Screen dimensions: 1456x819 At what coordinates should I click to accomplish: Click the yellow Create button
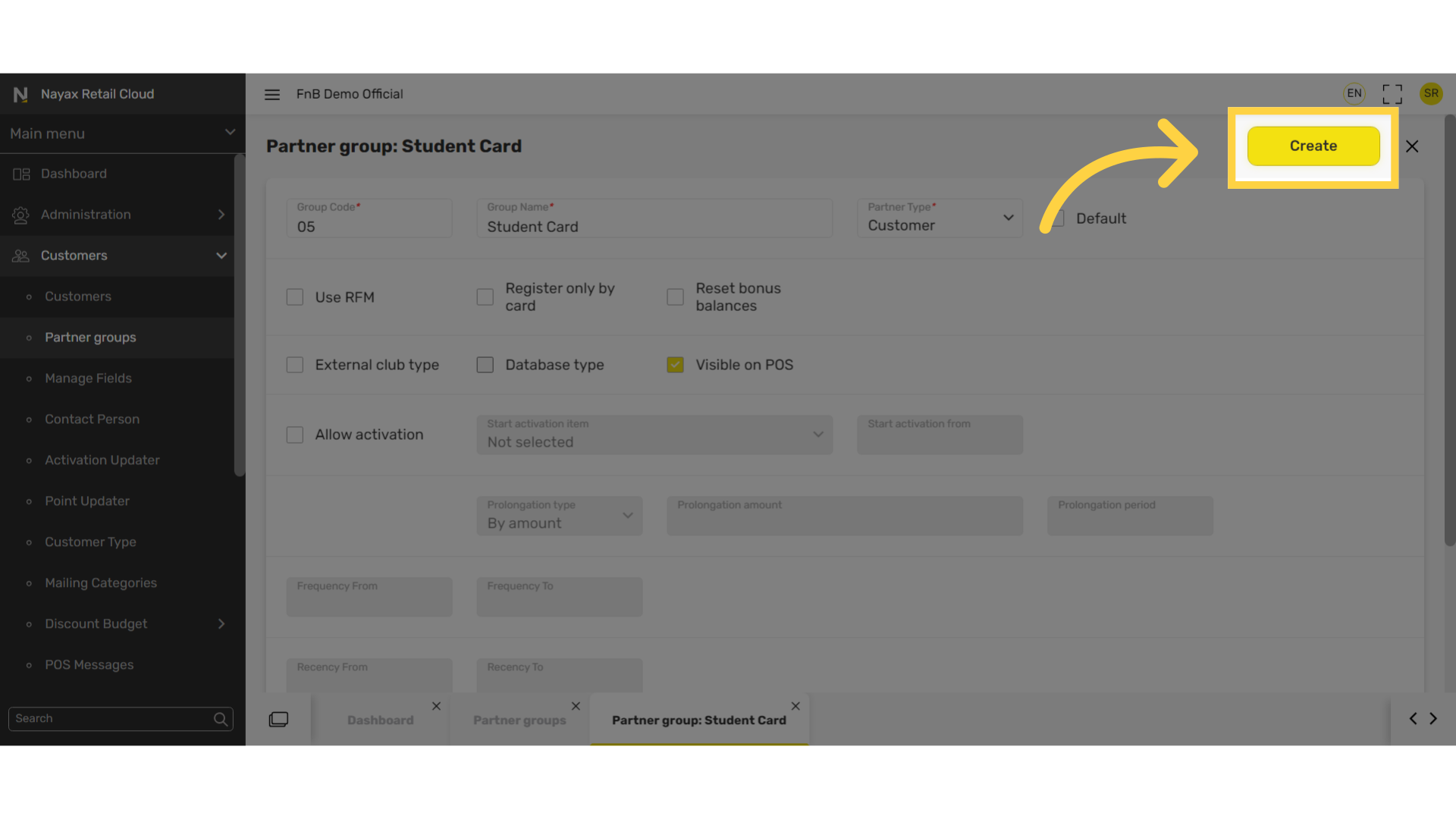pos(1313,146)
